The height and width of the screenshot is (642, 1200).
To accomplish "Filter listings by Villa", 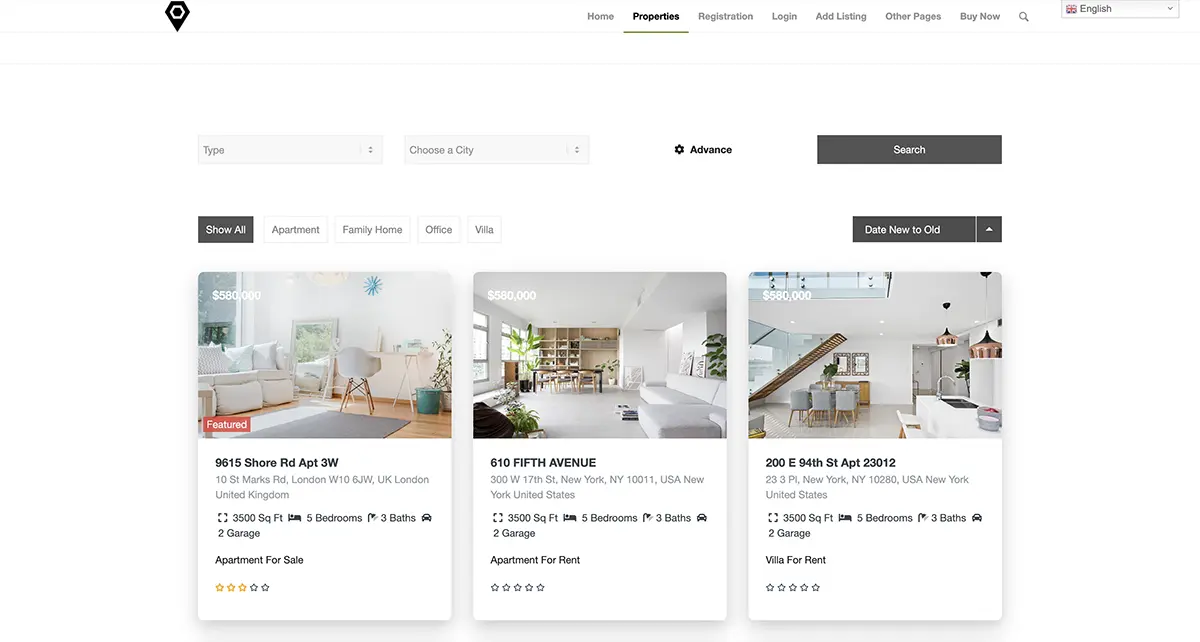I will pos(484,230).
